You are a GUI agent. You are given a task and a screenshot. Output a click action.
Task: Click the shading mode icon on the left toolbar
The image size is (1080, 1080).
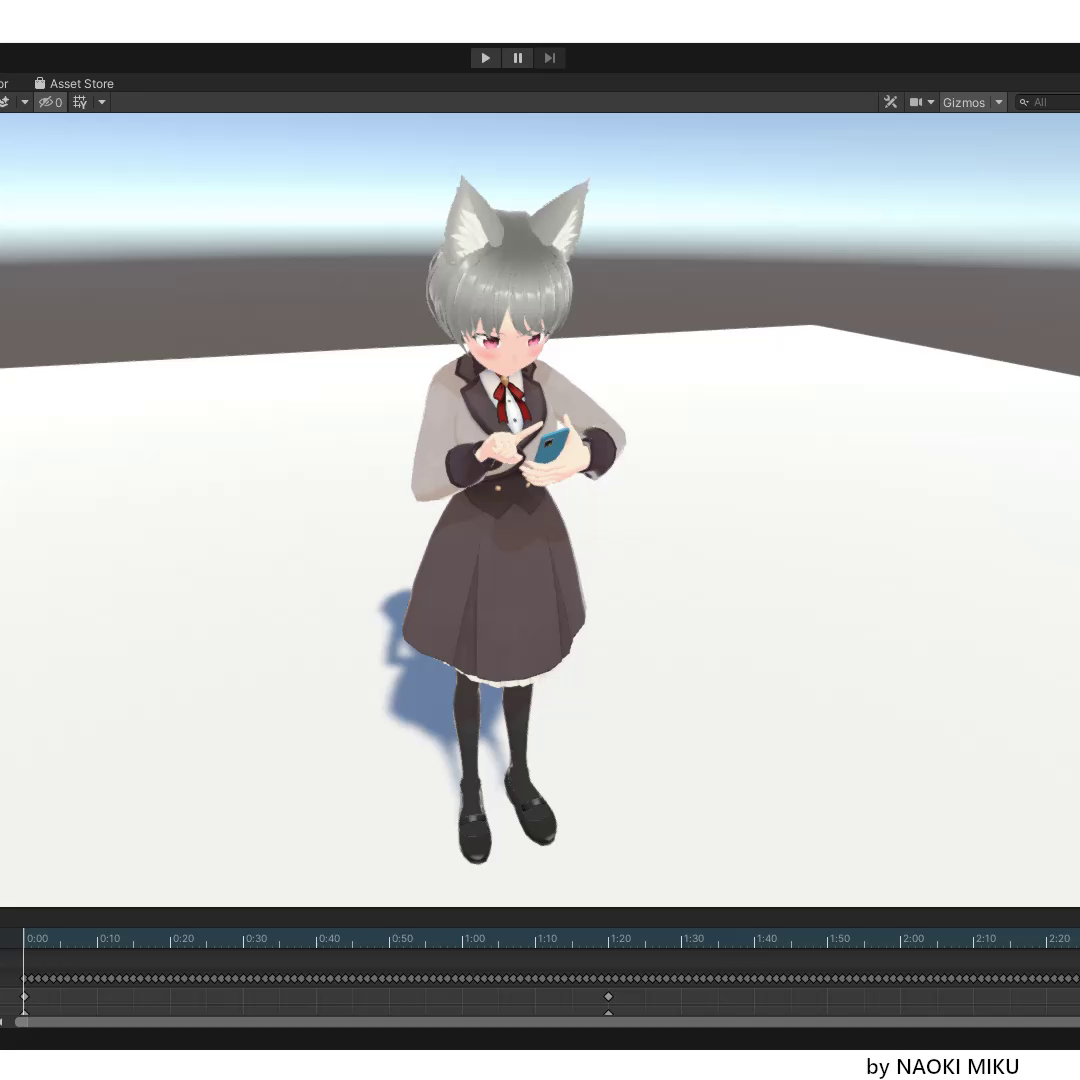[5, 102]
